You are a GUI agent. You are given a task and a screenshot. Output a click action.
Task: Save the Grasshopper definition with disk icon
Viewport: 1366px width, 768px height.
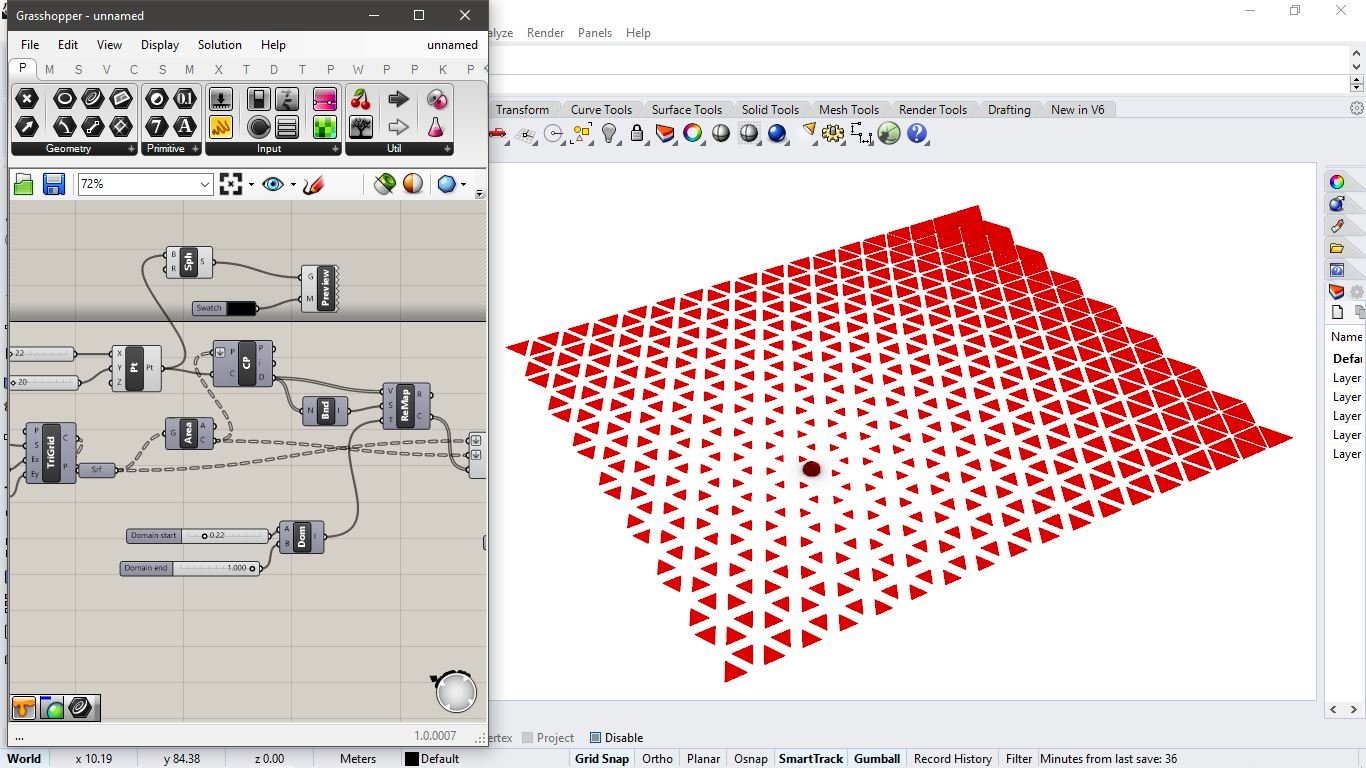(52, 184)
